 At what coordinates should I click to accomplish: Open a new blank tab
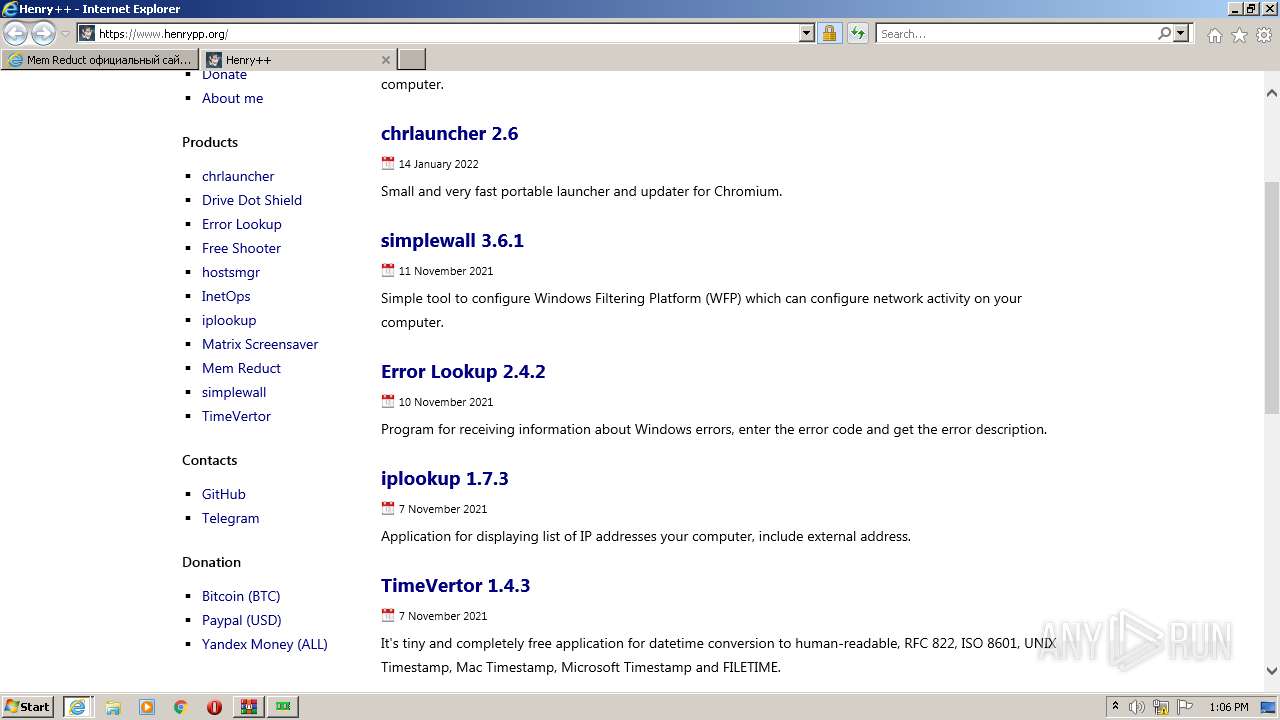pos(412,60)
